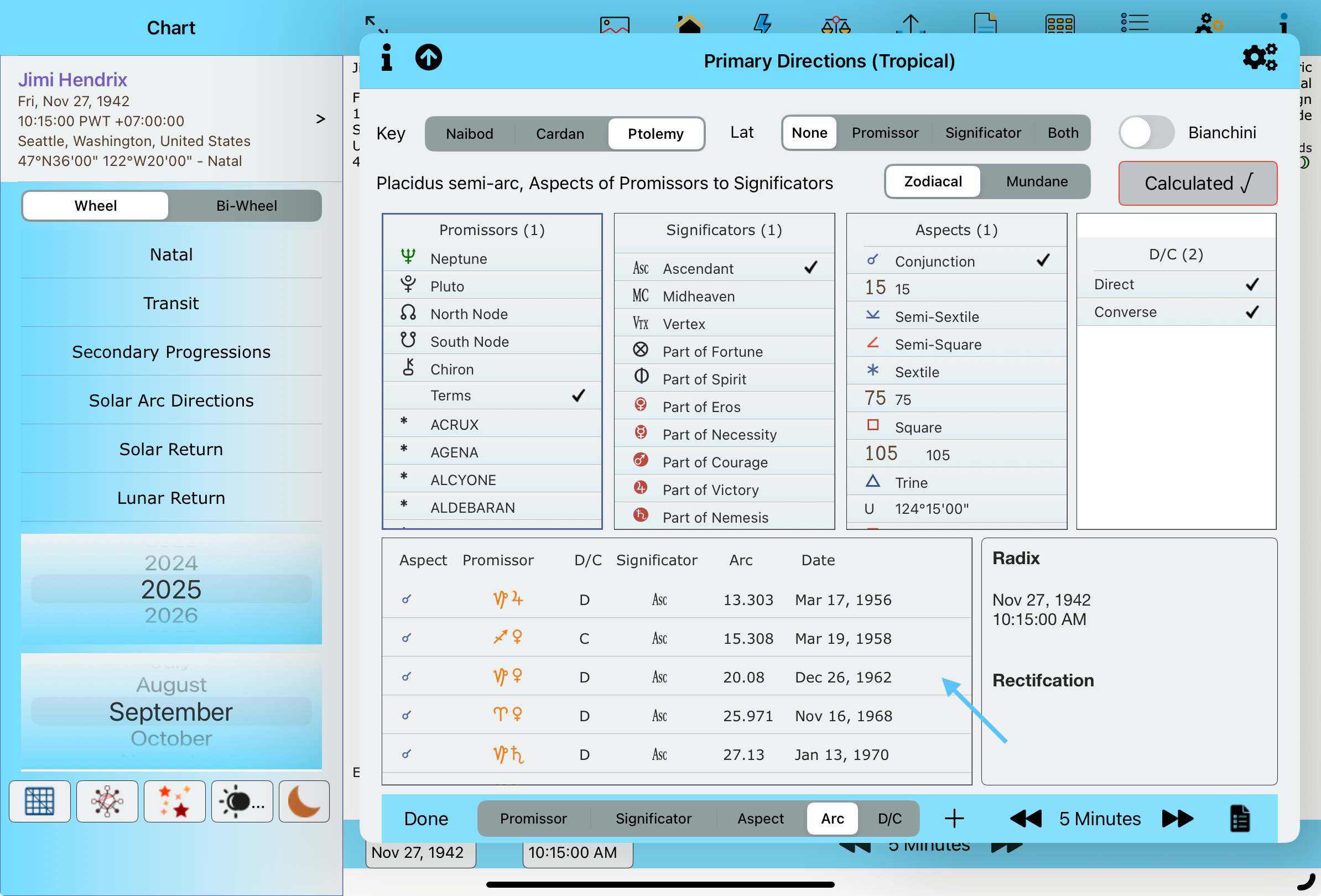
Task: Select Naibod key option
Action: 469,133
